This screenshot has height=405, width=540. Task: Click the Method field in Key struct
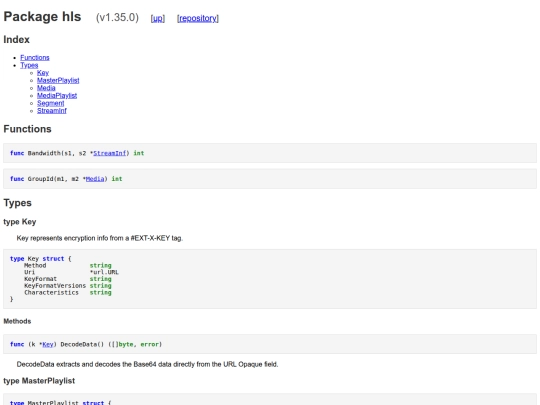tap(35, 266)
